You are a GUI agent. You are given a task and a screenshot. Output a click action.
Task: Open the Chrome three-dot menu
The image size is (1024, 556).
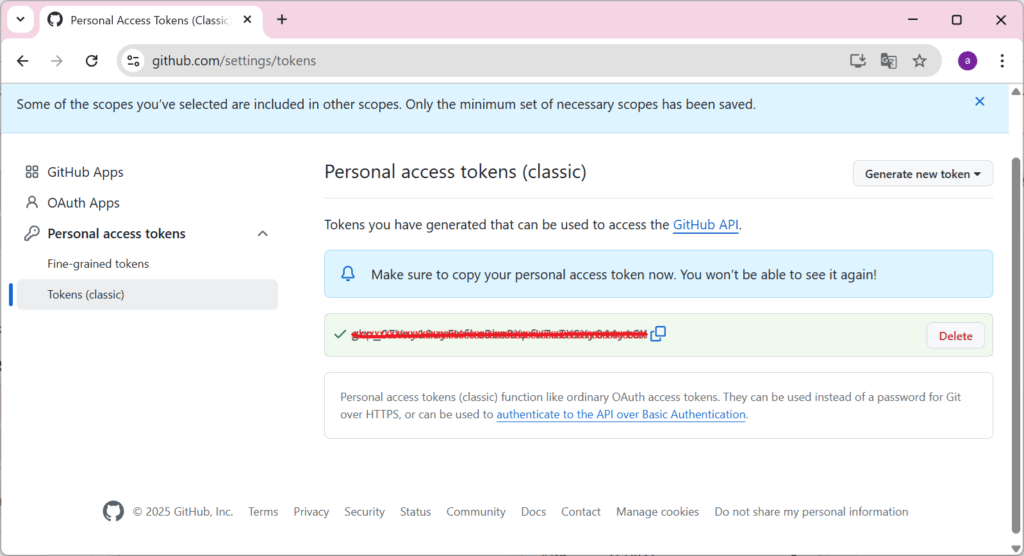(1002, 61)
